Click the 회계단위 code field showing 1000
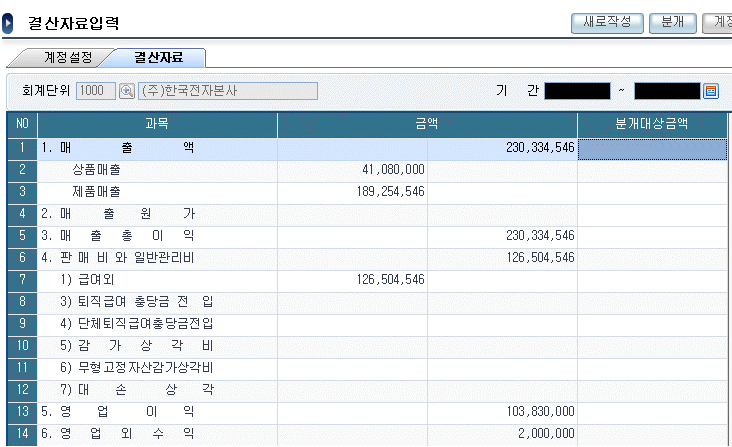The image size is (732, 447). tap(96, 91)
